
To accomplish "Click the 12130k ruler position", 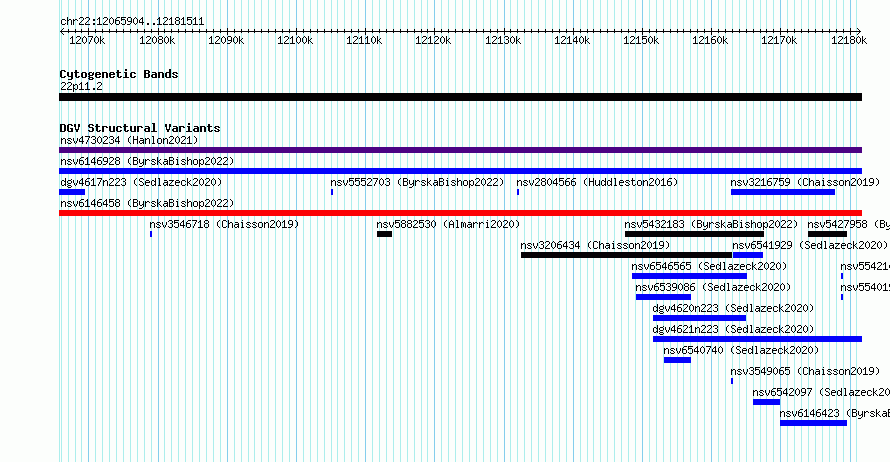I will click(503, 40).
